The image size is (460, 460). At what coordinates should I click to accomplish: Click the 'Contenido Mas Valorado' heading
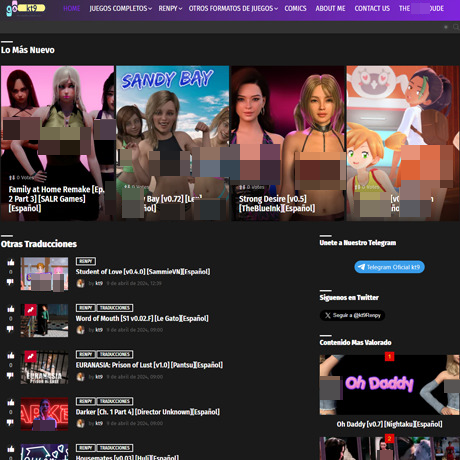click(x=355, y=343)
